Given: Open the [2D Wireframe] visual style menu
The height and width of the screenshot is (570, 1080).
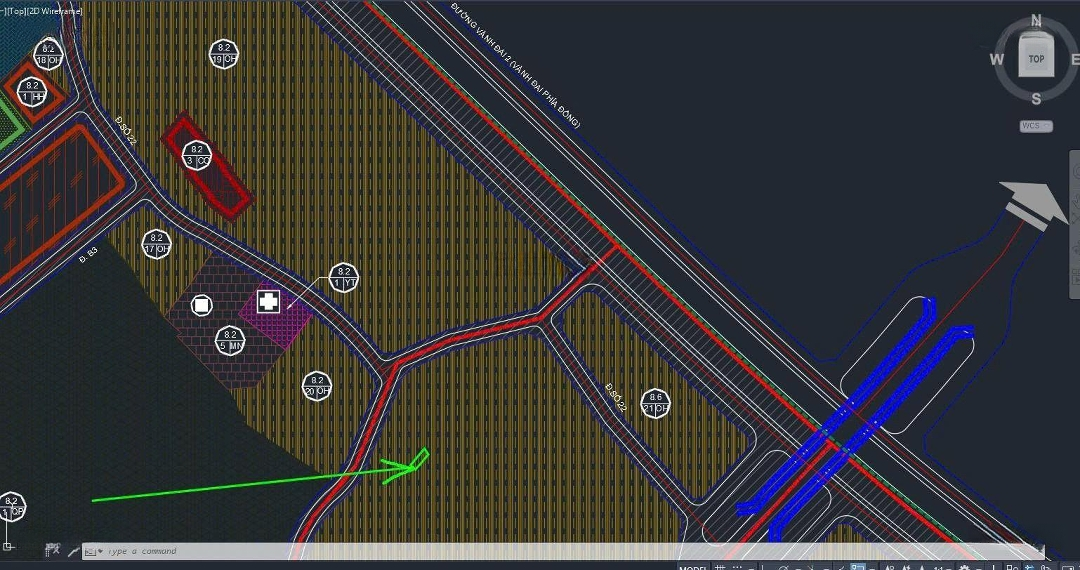Looking at the screenshot, I should [x=58, y=10].
